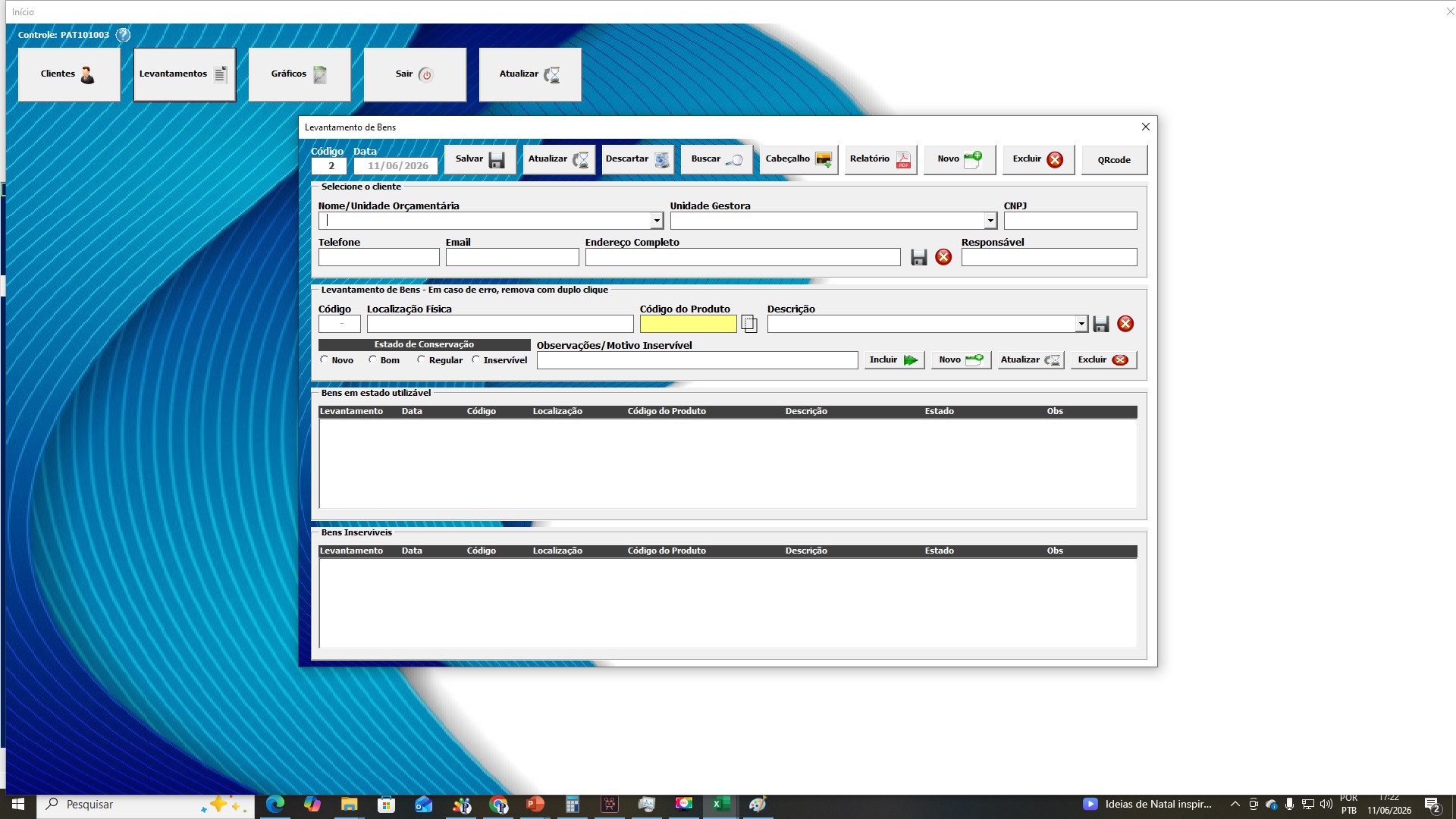Open the Calculator from the taskbar
This screenshot has height=819, width=1456.
click(x=572, y=805)
